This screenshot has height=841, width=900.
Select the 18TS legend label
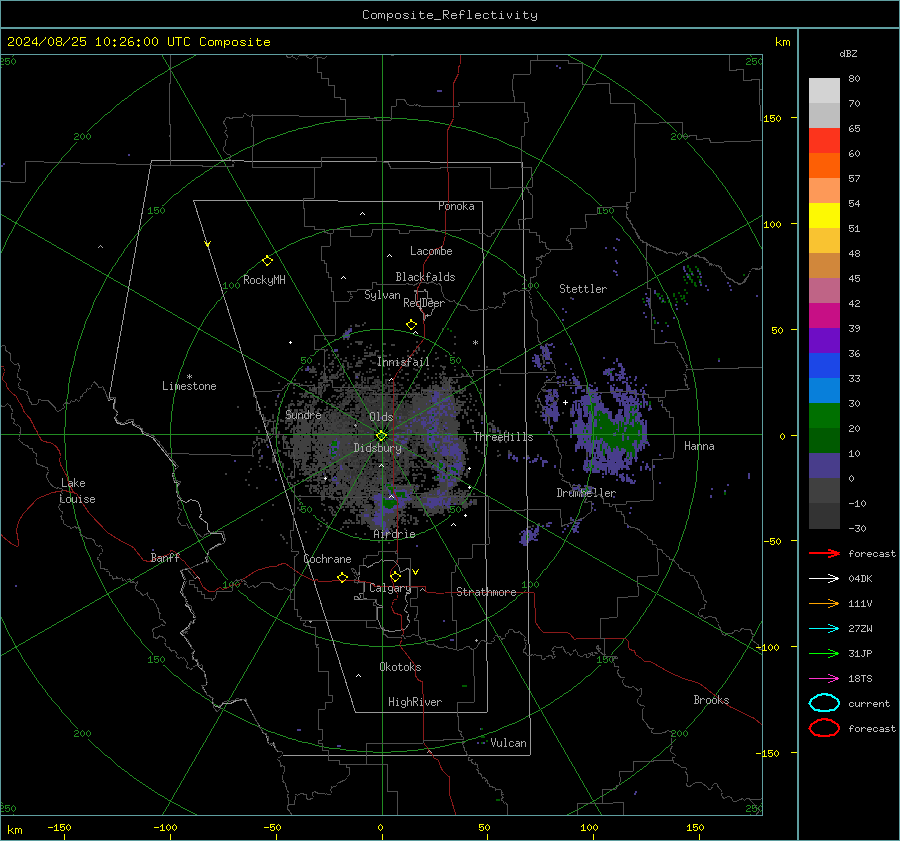860,679
